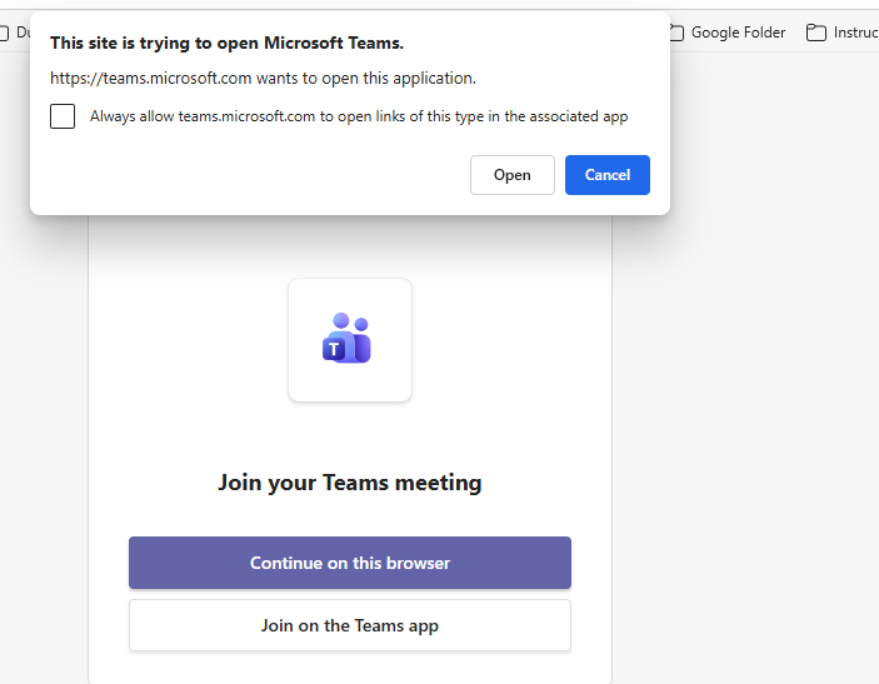Click the partially hidden Du bookmark at far left
879x684 pixels.
(x=18, y=33)
